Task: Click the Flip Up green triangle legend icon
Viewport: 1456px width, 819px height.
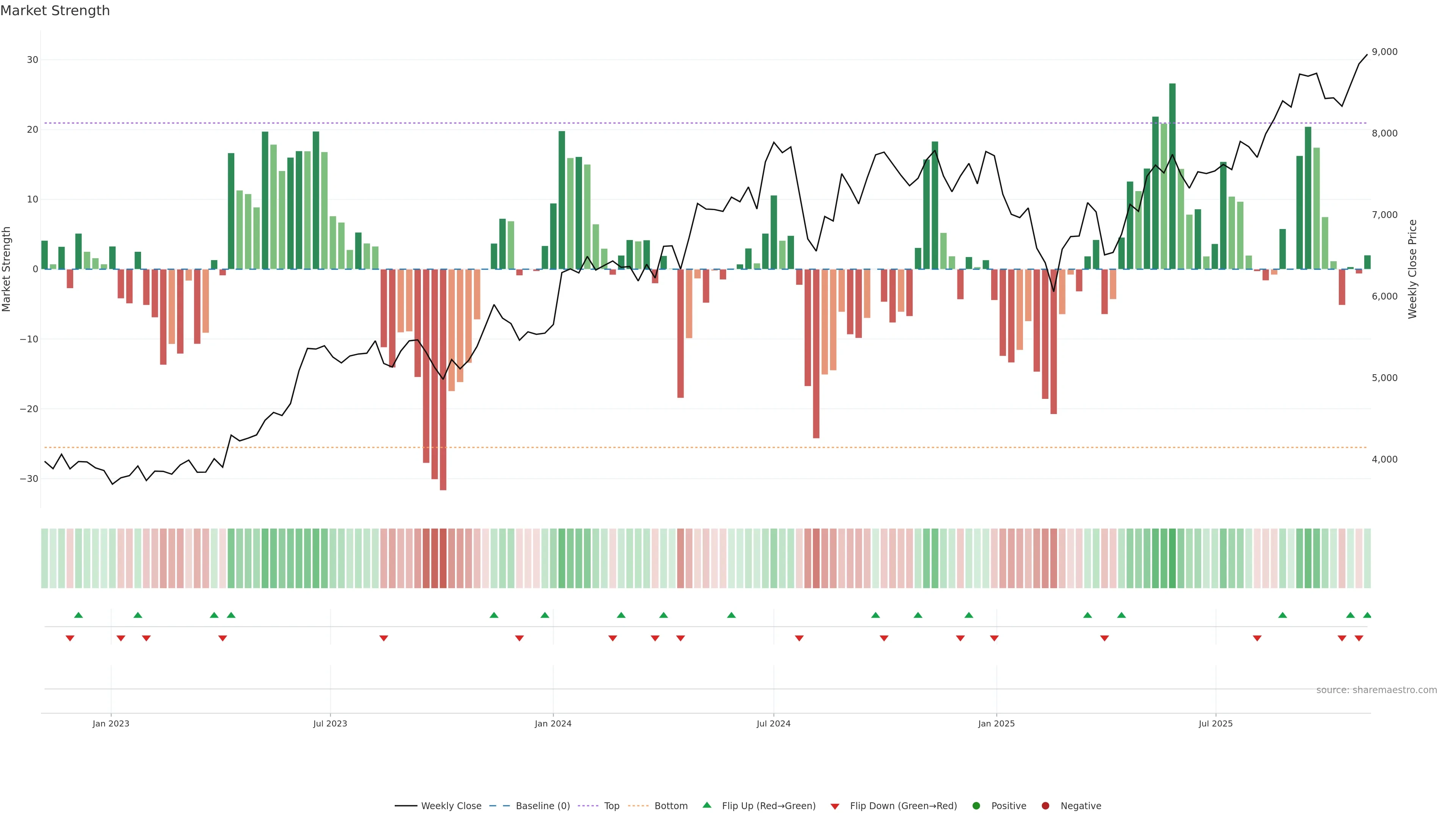Action: (x=706, y=805)
